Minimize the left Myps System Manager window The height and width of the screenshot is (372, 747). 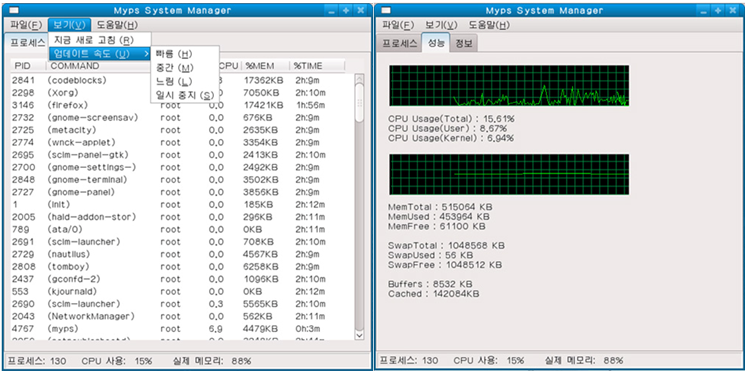tap(333, 10)
